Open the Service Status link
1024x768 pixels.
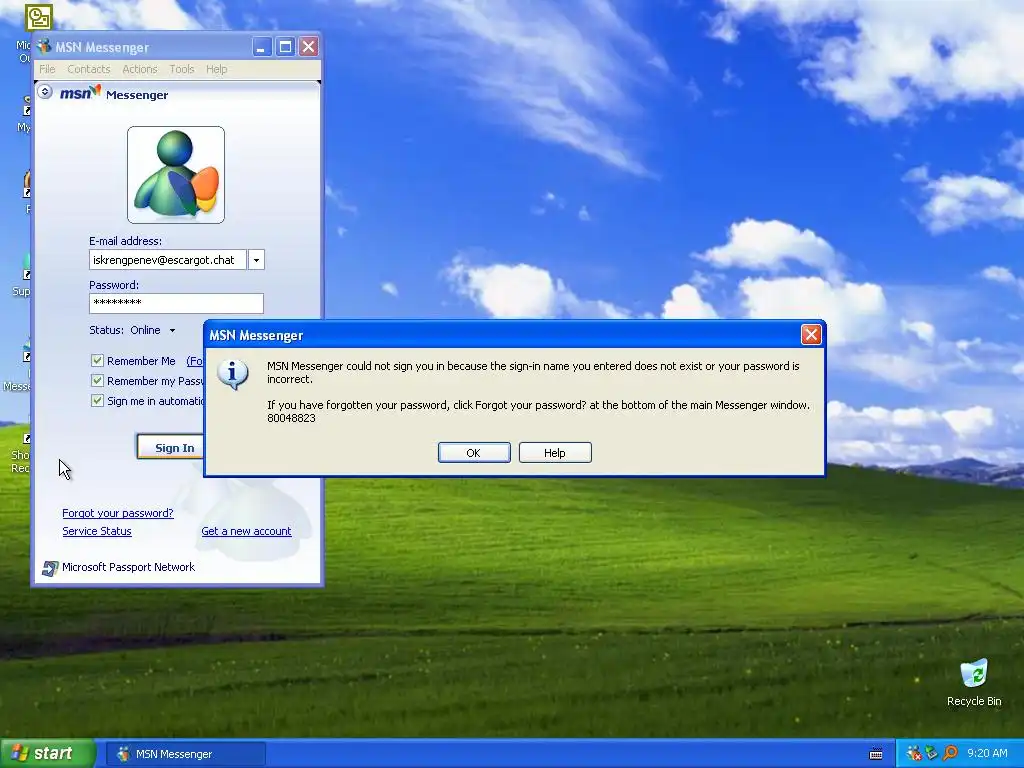pos(97,532)
